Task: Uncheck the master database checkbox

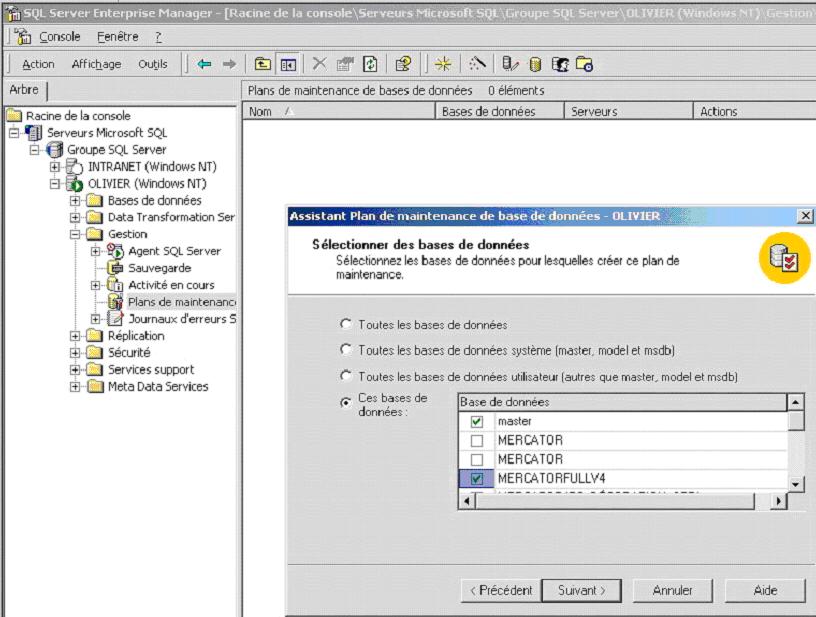Action: [477, 422]
